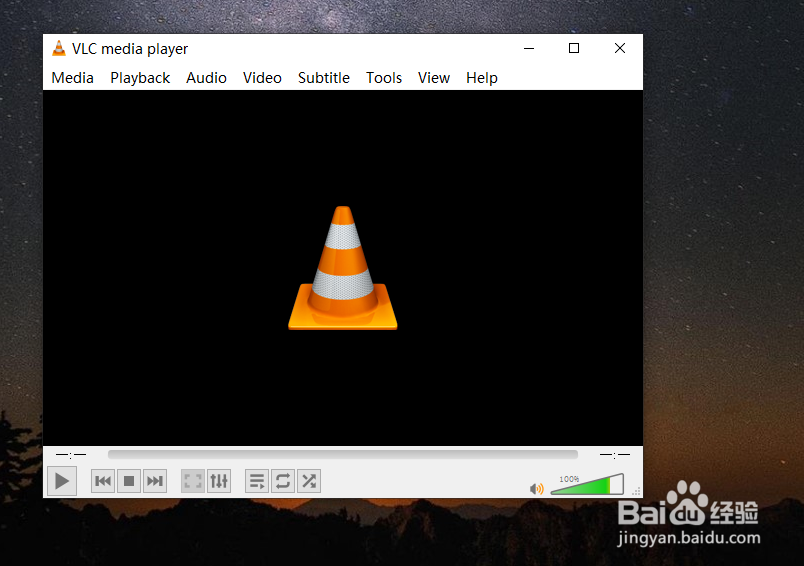Minimize the VLC window
804x566 pixels.
(529, 48)
